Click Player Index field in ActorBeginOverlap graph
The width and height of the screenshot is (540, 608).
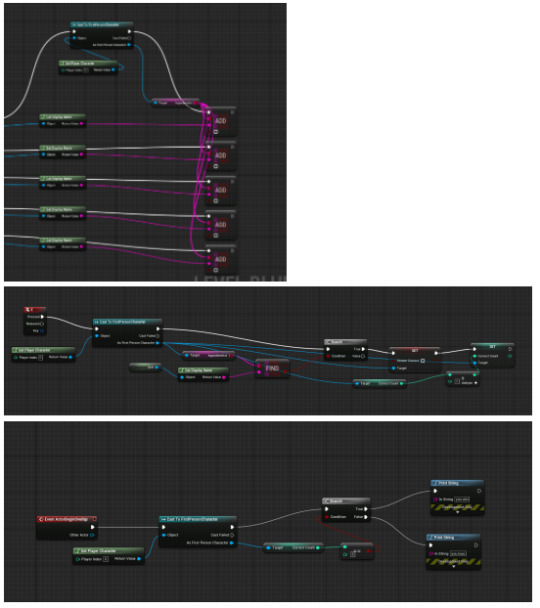click(105, 559)
